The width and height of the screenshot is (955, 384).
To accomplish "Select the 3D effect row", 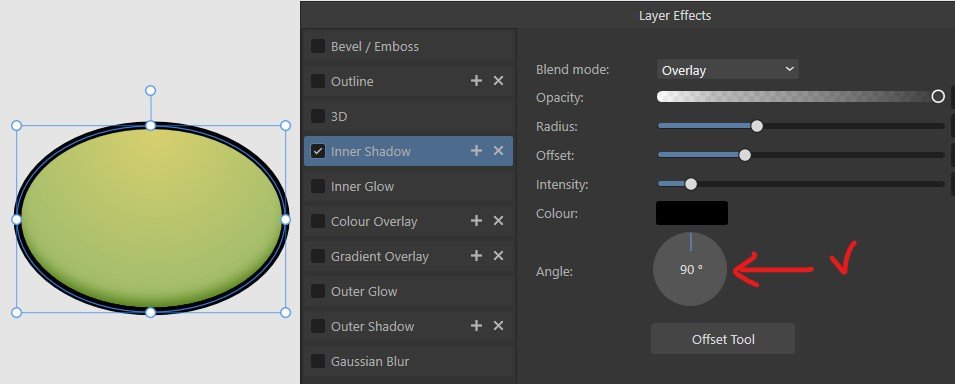I will click(409, 116).
